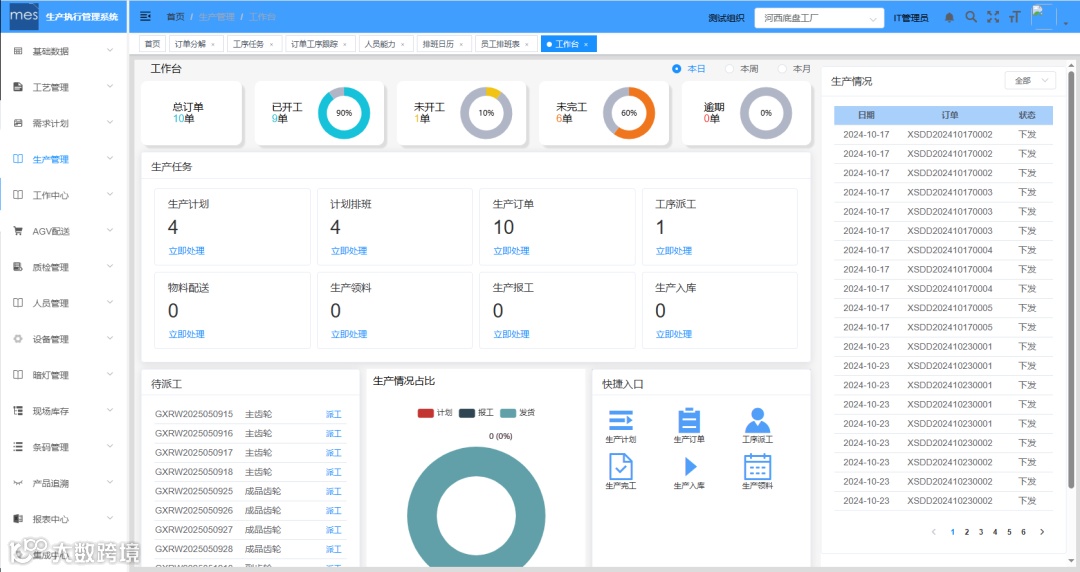Click 立即处理 under 生产计划
This screenshot has width=1080, height=572.
(x=187, y=251)
